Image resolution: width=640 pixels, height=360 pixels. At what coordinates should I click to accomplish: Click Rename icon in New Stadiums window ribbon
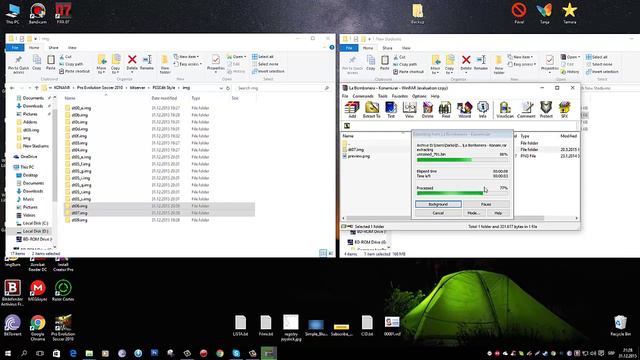[x=481, y=63]
